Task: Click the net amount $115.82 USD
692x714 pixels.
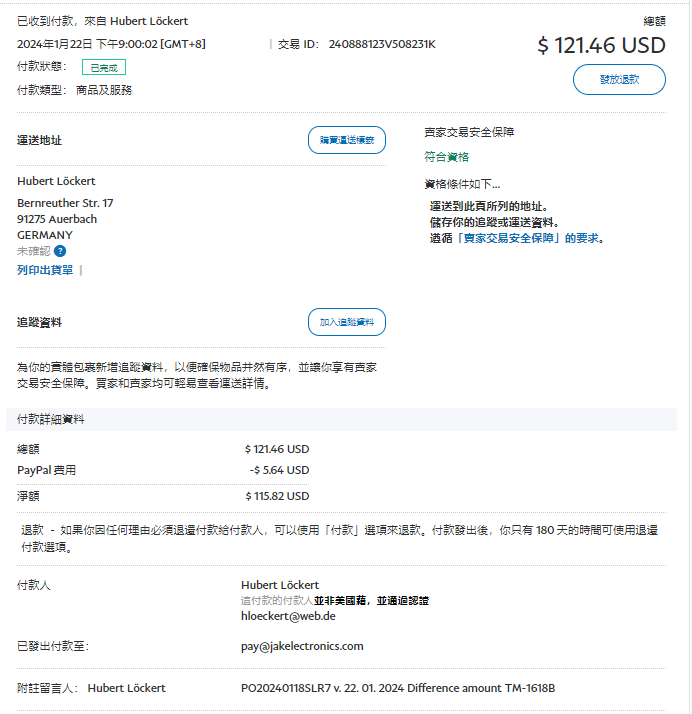Action: point(277,496)
